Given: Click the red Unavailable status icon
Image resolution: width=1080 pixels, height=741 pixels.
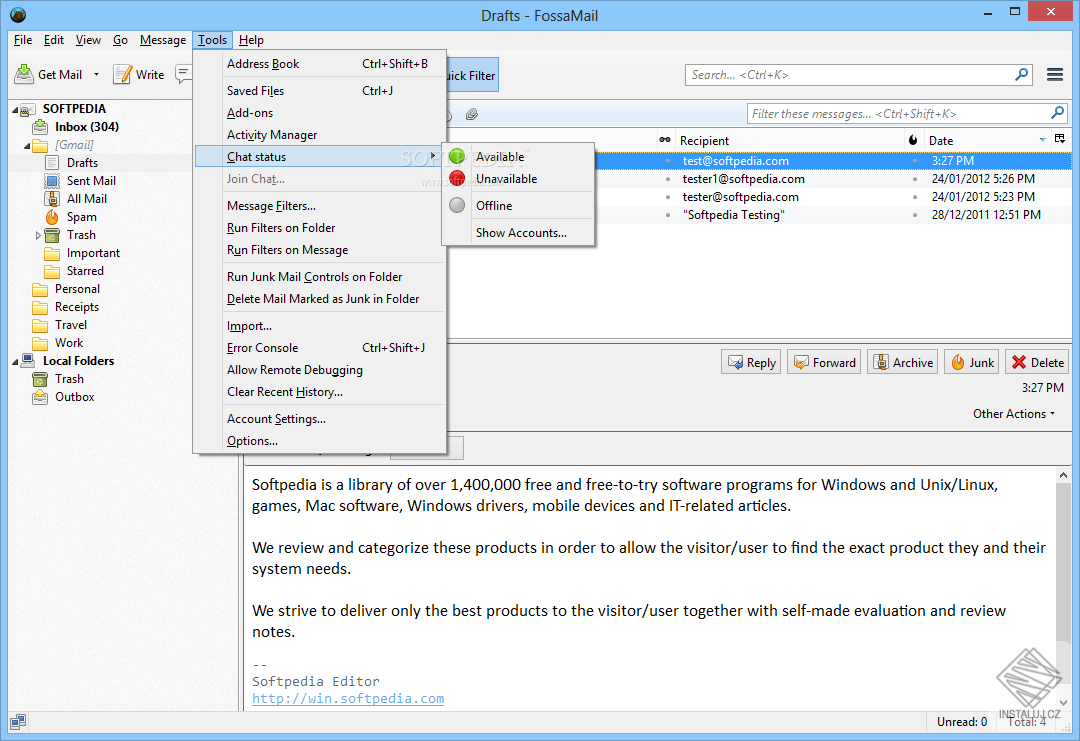Looking at the screenshot, I should tap(457, 178).
